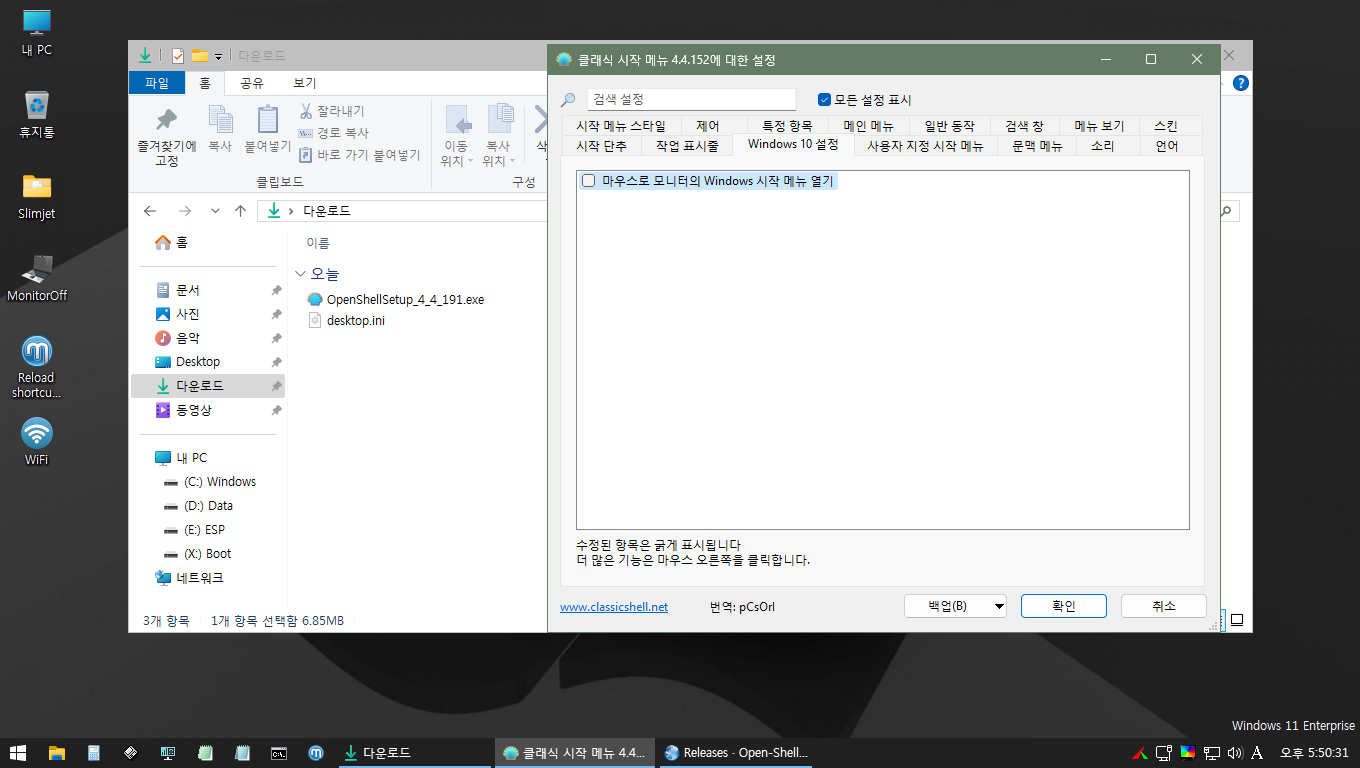Open File Explorer from the taskbar
The width and height of the screenshot is (1360, 768).
(57, 753)
